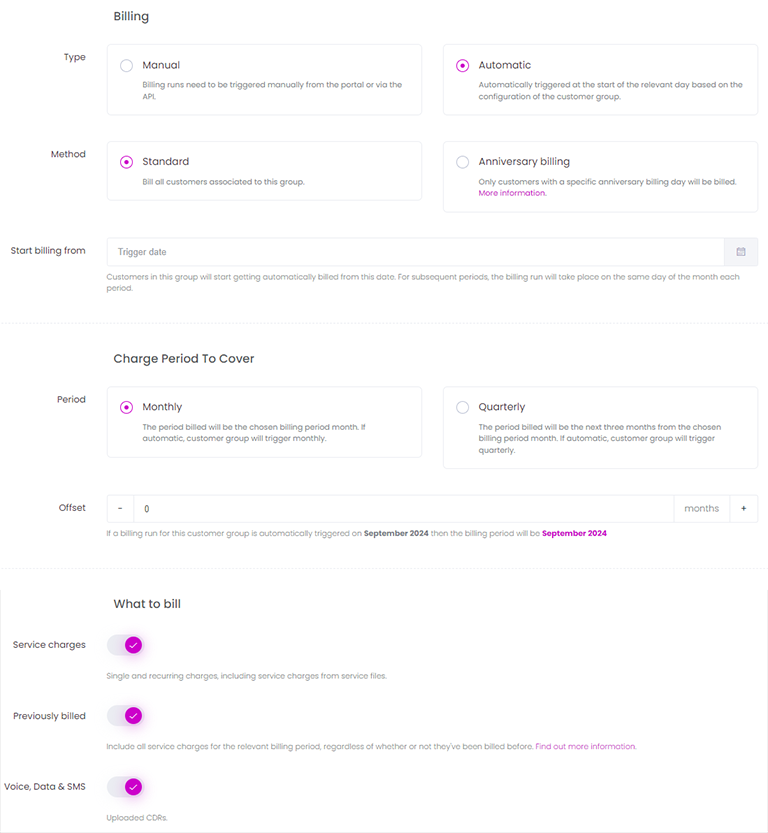Click the Quarterly option card description
Screen dimensions: 768x833
coord(600,438)
